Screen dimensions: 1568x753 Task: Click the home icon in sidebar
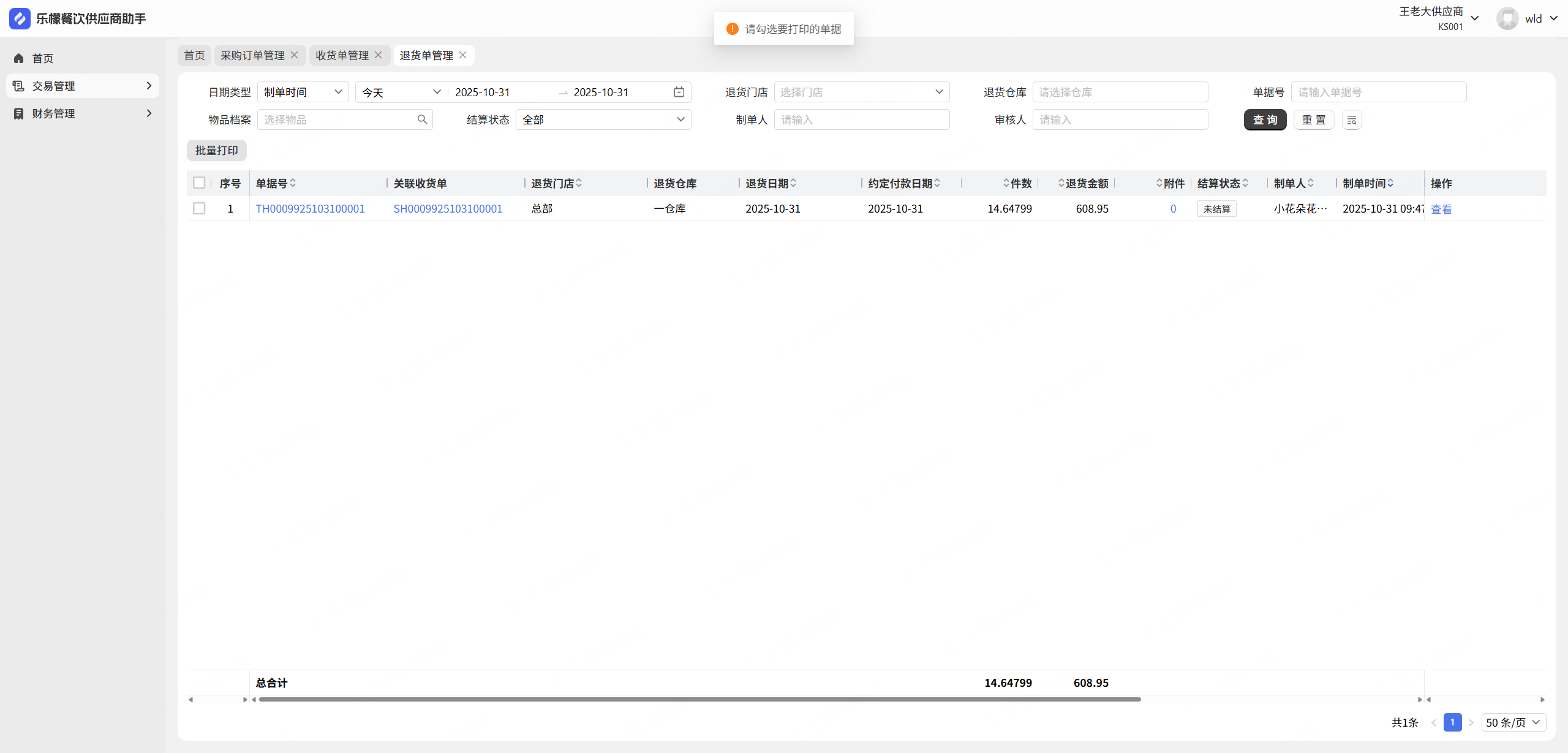point(19,58)
